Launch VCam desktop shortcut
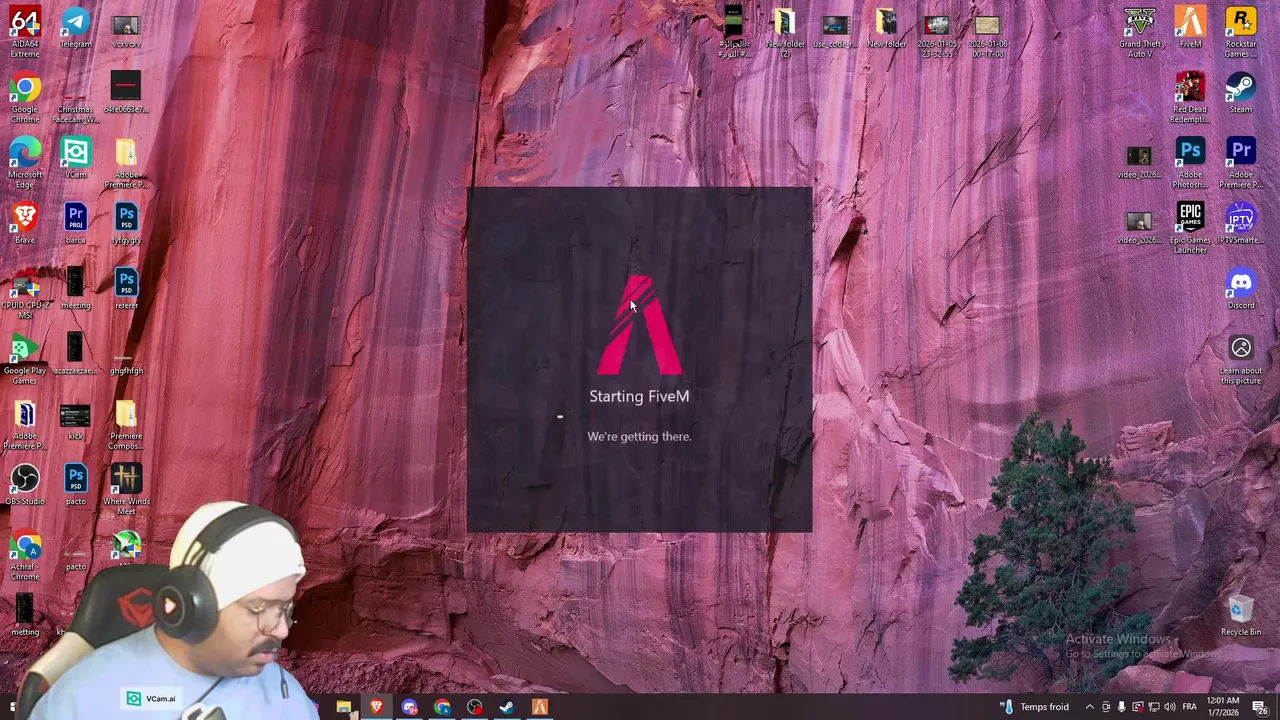Screen dimensions: 1280x720 pos(75,158)
